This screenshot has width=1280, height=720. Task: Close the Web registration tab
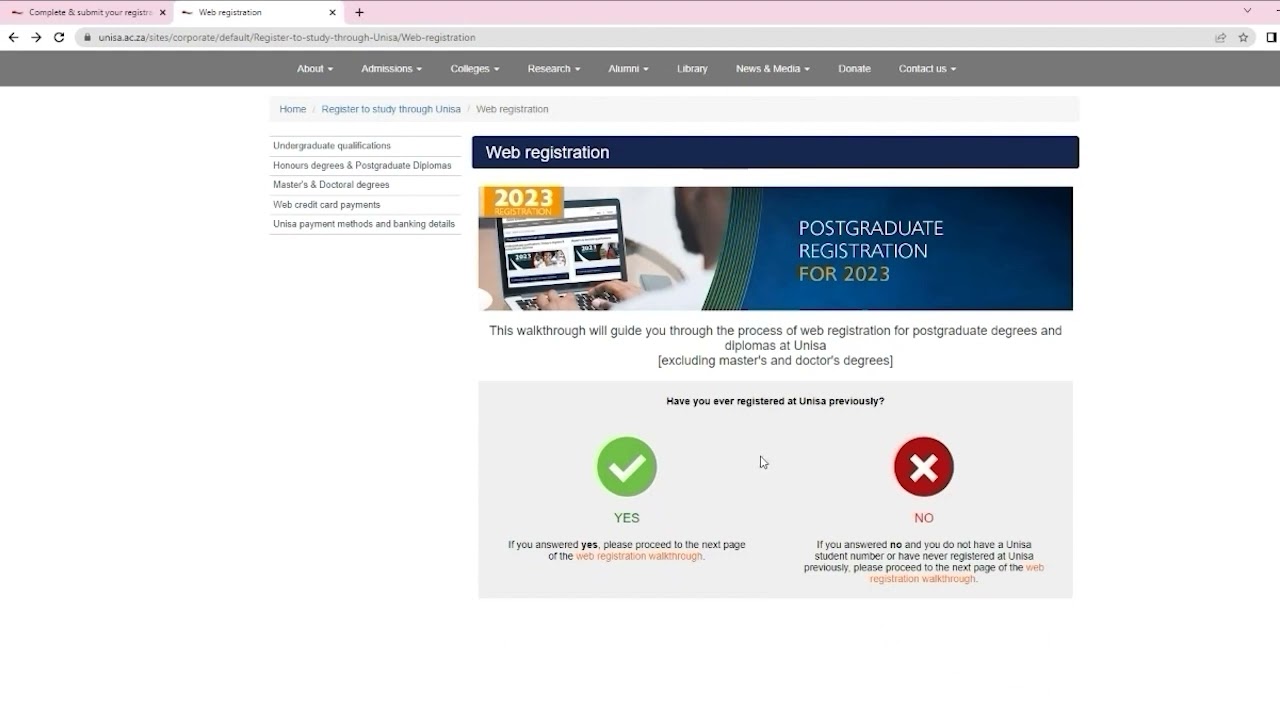[x=332, y=12]
